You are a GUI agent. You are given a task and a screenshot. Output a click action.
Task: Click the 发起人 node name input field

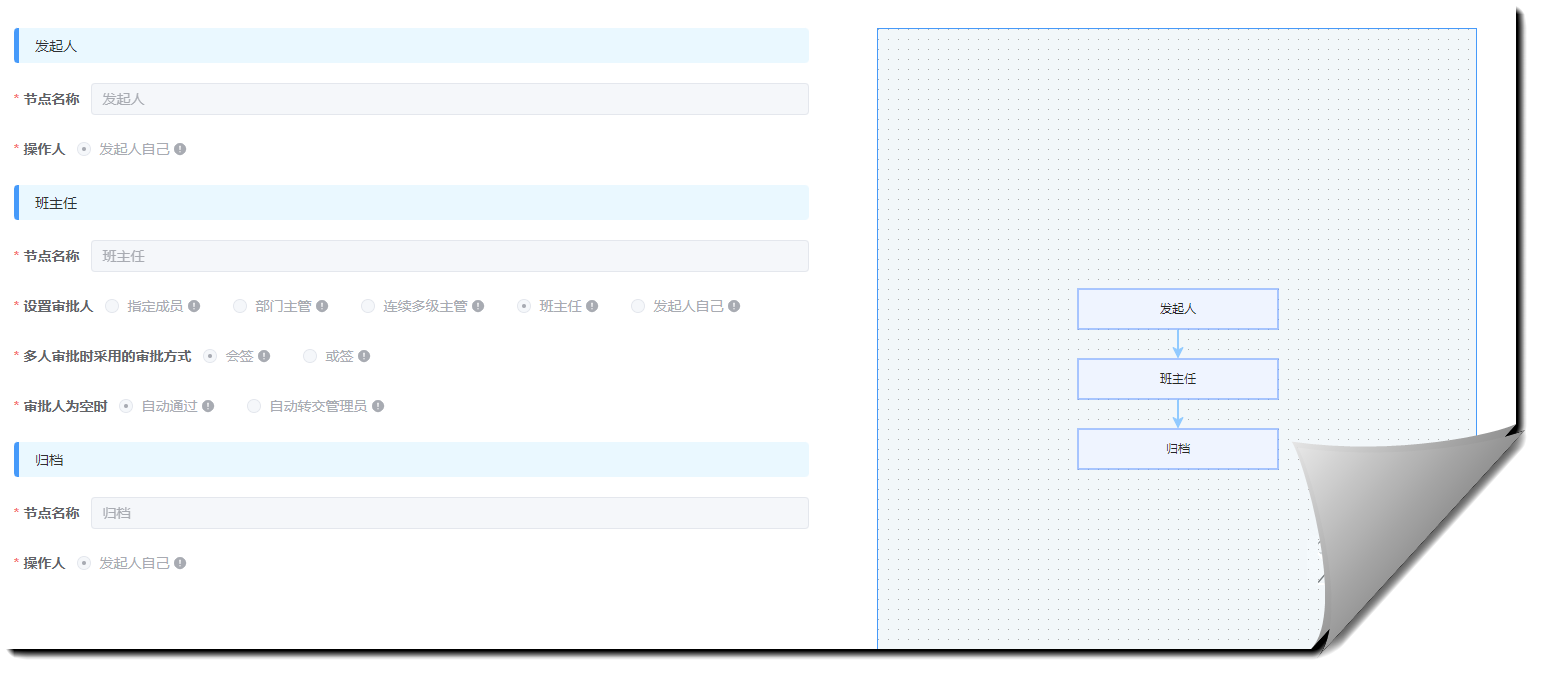tap(449, 98)
